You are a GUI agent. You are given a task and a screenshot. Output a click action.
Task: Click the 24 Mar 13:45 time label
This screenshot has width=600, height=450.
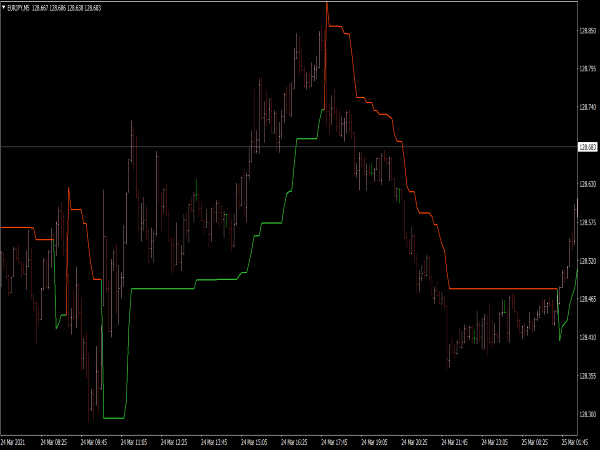tap(214, 442)
